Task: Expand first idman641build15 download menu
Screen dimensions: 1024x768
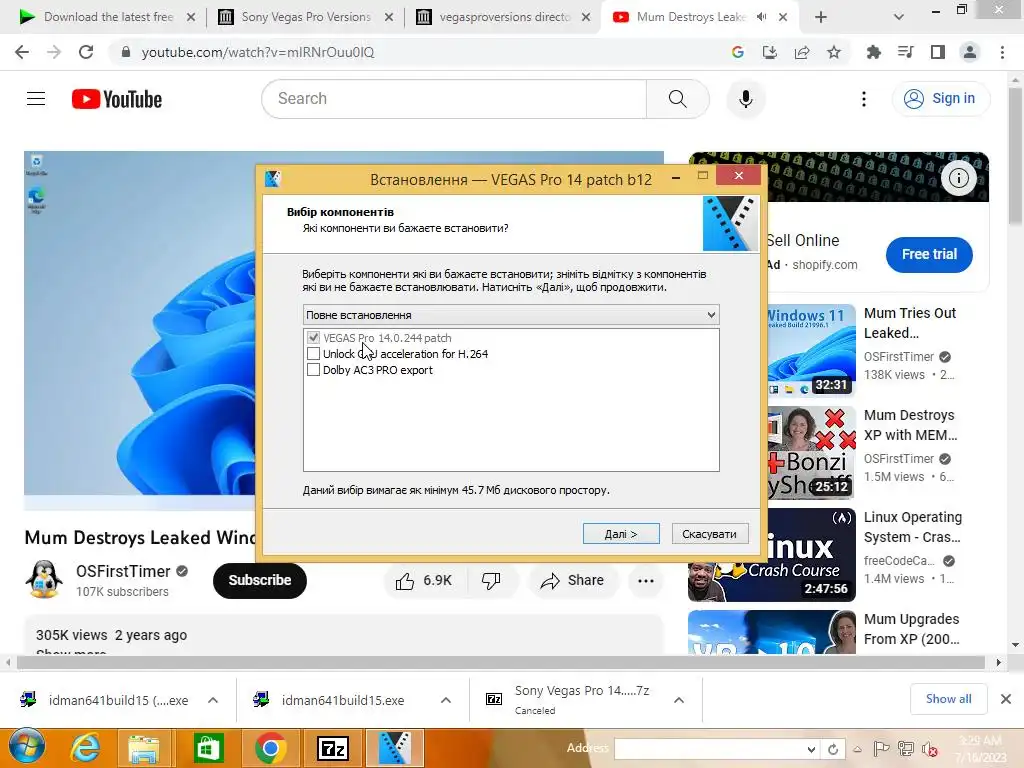Action: point(213,700)
